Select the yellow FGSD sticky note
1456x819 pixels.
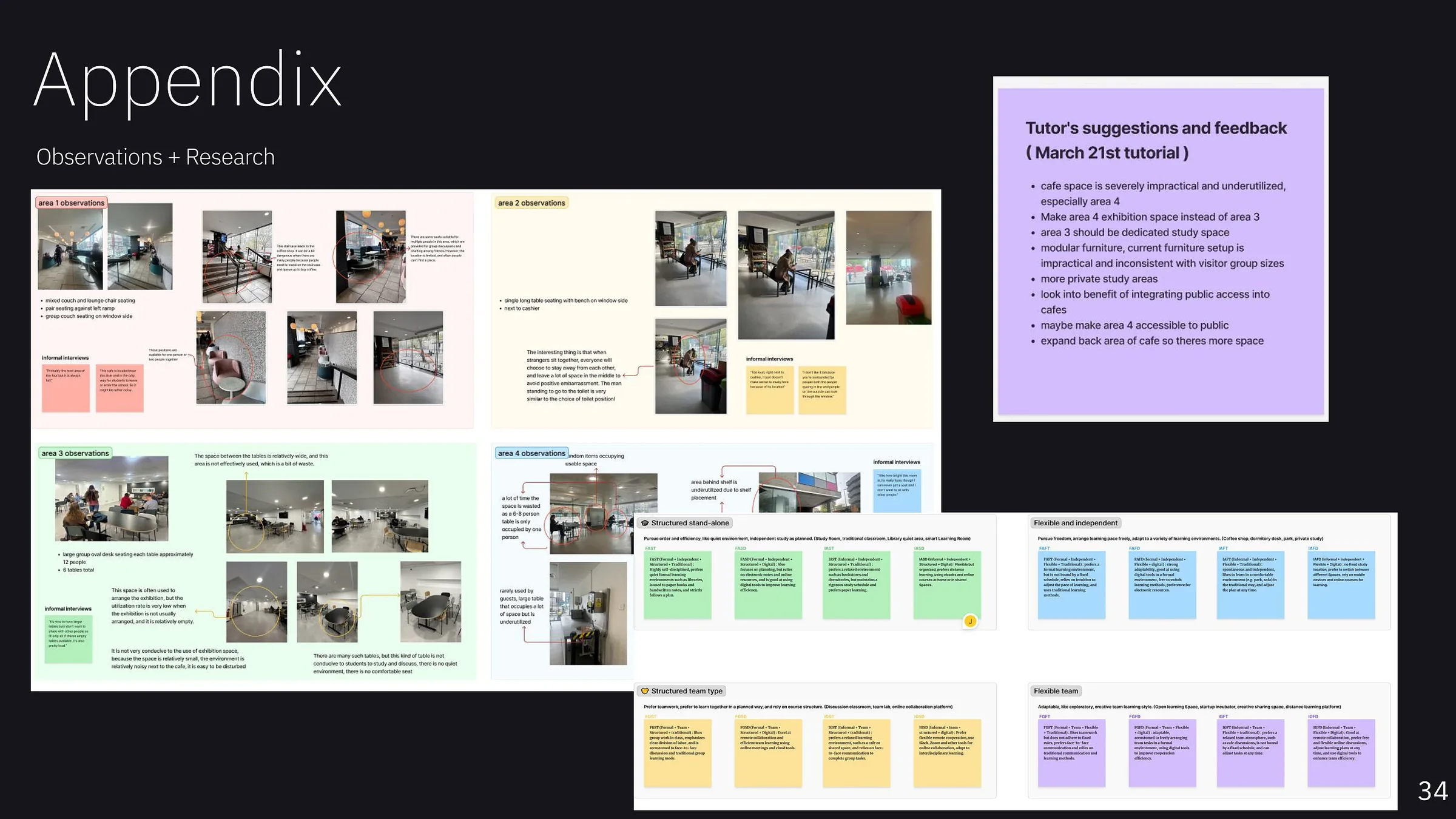[x=768, y=753]
